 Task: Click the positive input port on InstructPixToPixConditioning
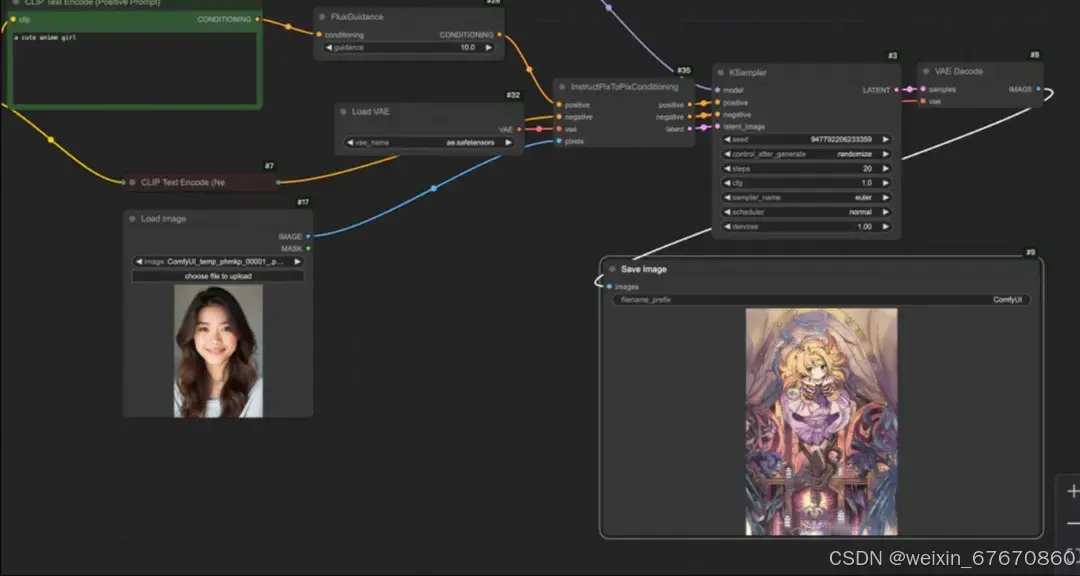click(x=559, y=105)
